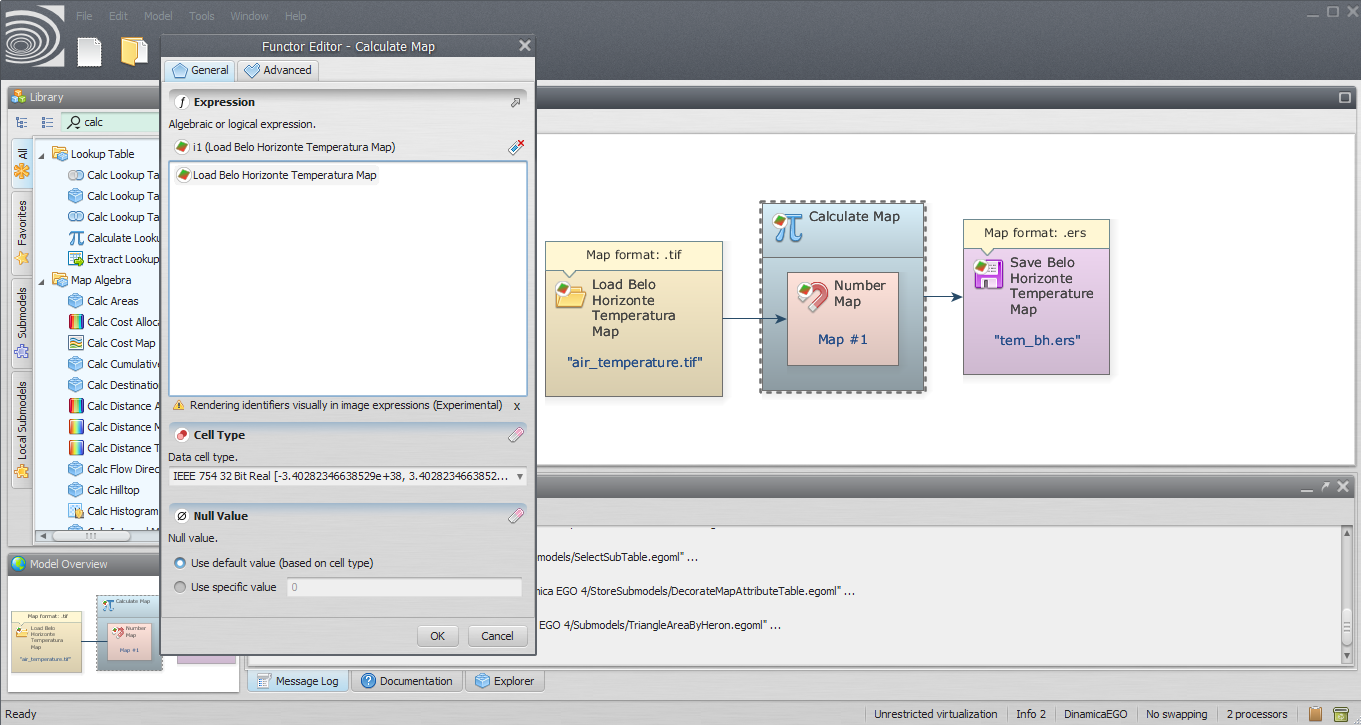The width and height of the screenshot is (1361, 725).
Task: Select 'Use specific value' radio button
Action: pyautogui.click(x=180, y=587)
